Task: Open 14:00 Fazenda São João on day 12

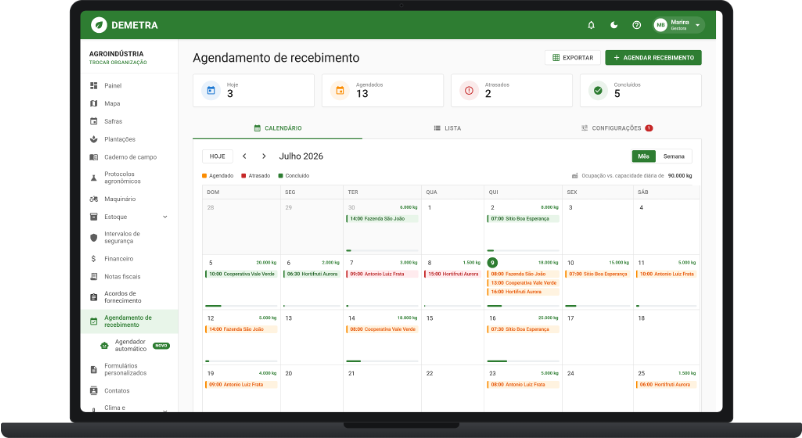Action: coord(241,329)
